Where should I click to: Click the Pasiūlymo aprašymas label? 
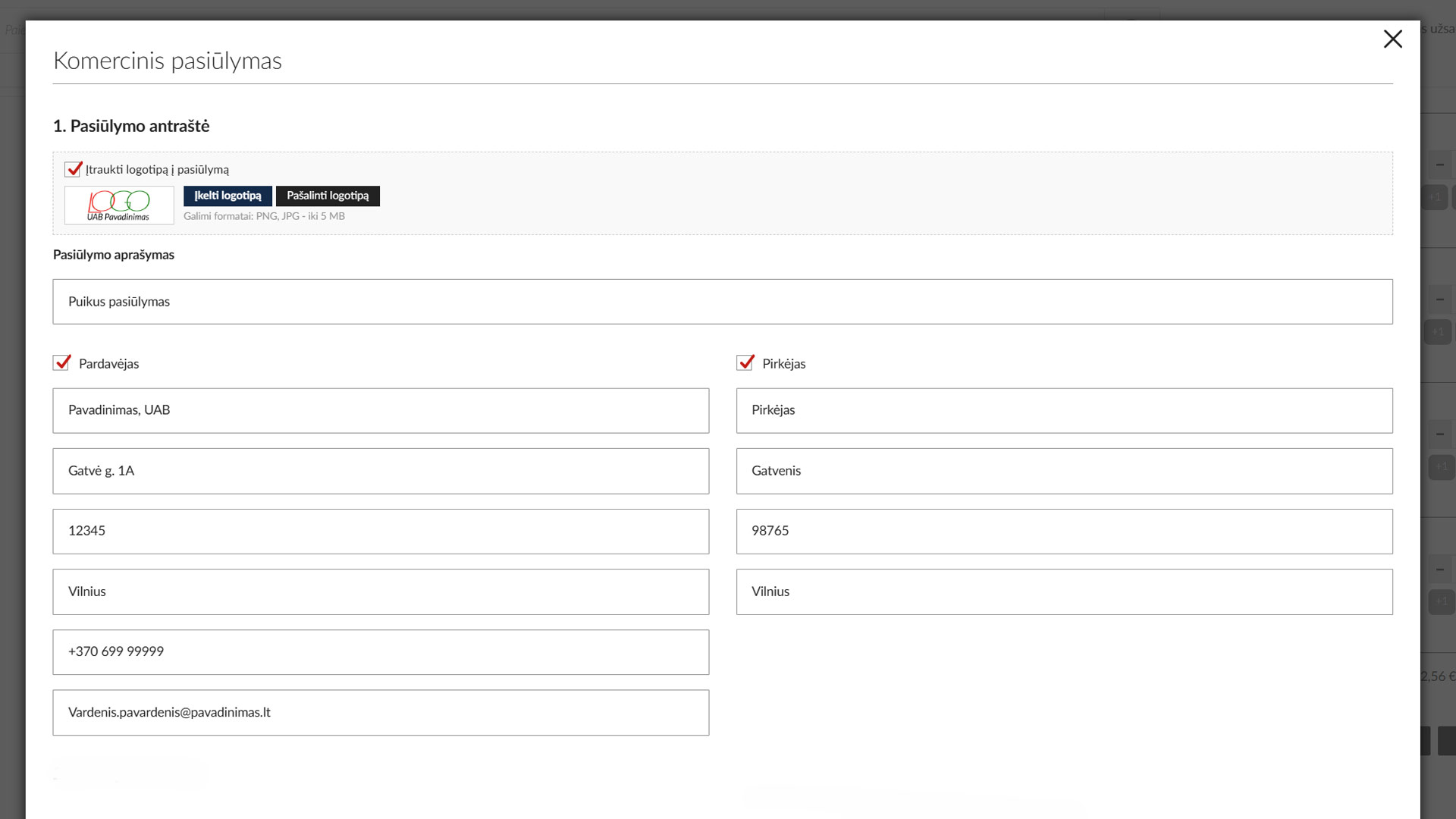click(114, 255)
